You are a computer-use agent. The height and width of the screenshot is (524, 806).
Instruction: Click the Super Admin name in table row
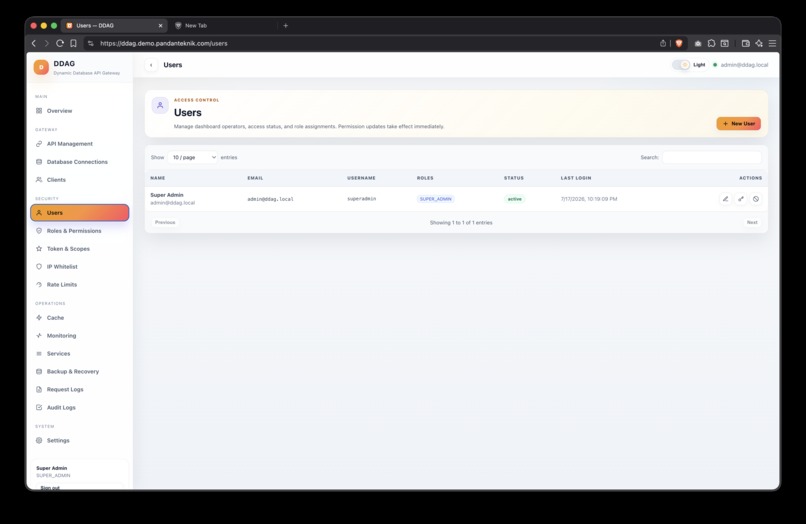(167, 195)
